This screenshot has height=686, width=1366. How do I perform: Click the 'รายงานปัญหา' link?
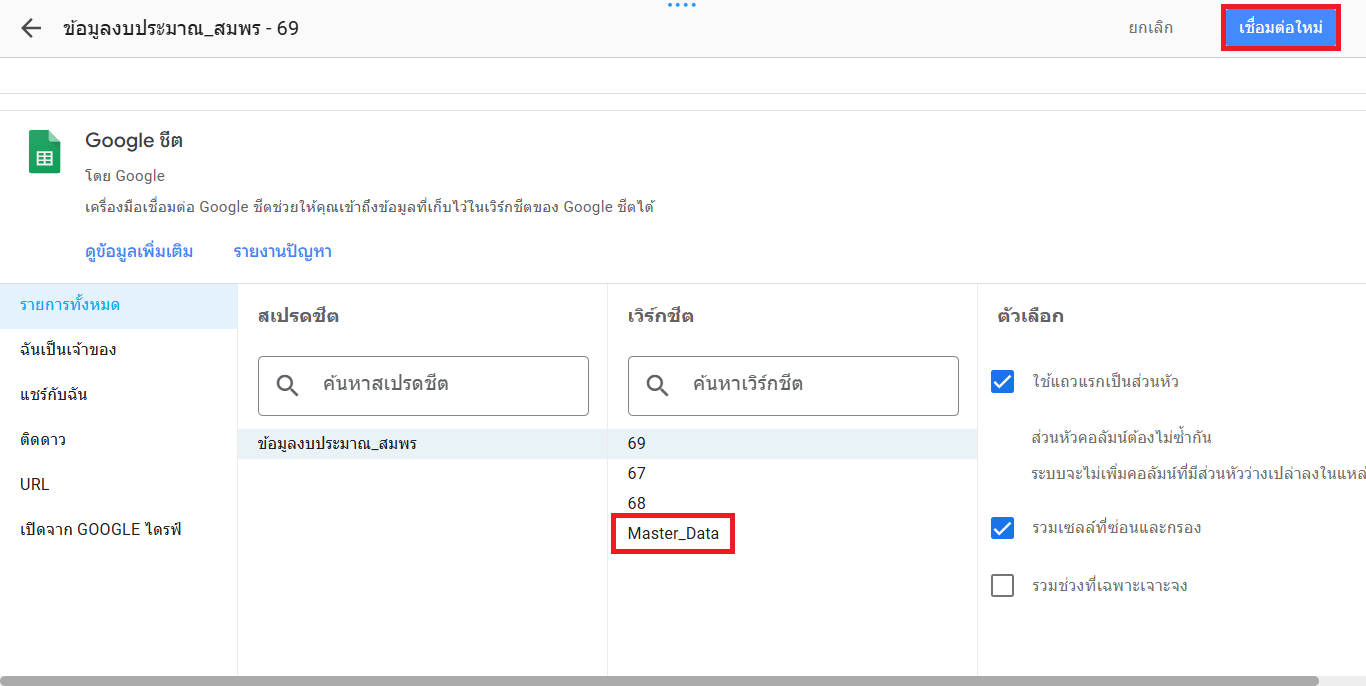(x=282, y=252)
